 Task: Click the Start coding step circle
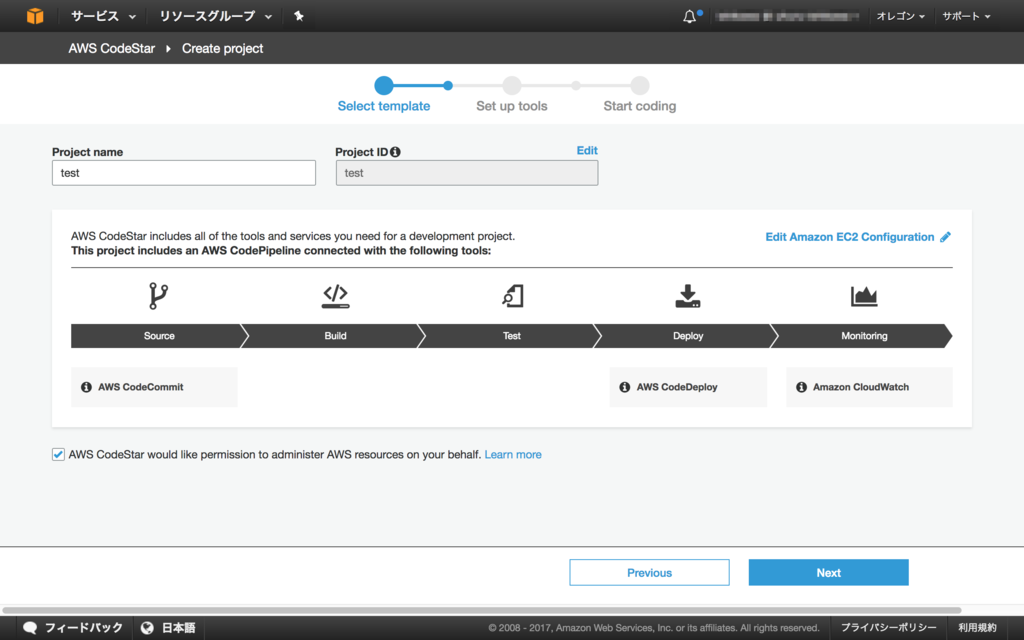pyautogui.click(x=640, y=86)
